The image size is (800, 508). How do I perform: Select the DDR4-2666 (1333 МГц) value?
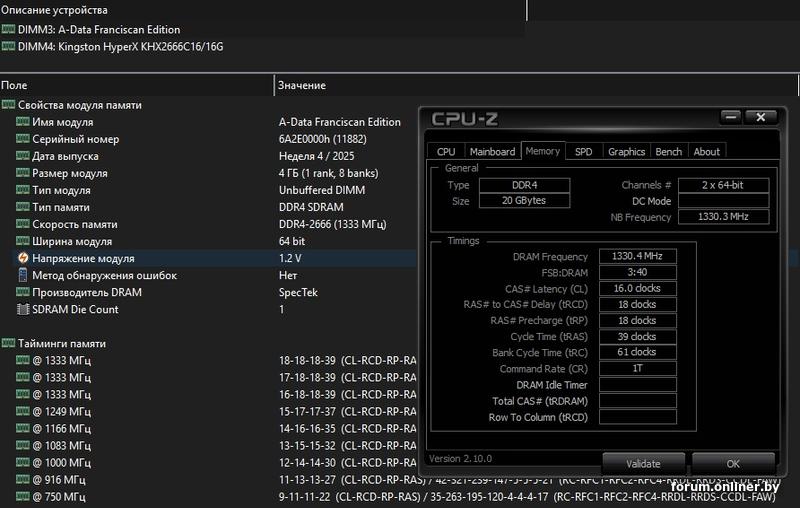click(333, 224)
